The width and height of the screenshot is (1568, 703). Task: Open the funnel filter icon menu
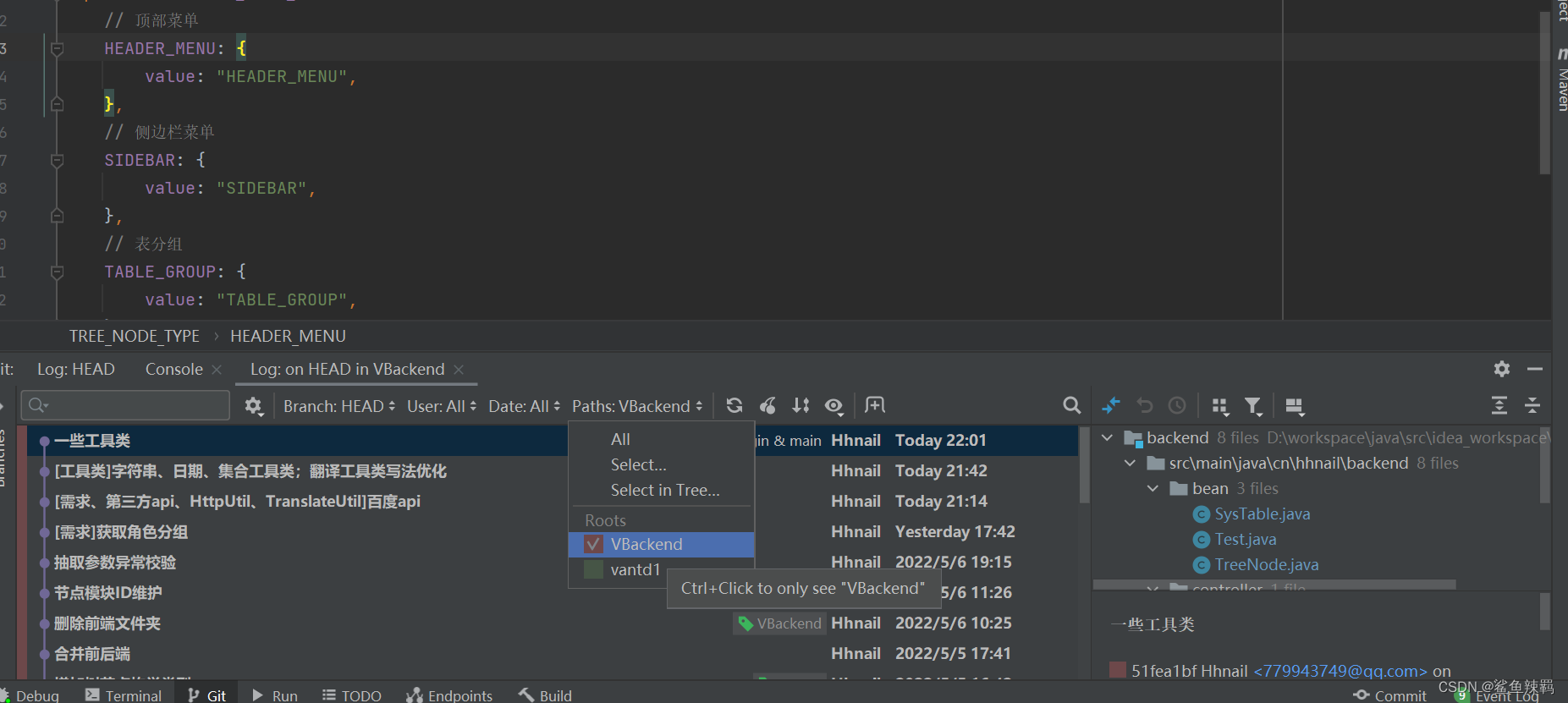(1253, 406)
